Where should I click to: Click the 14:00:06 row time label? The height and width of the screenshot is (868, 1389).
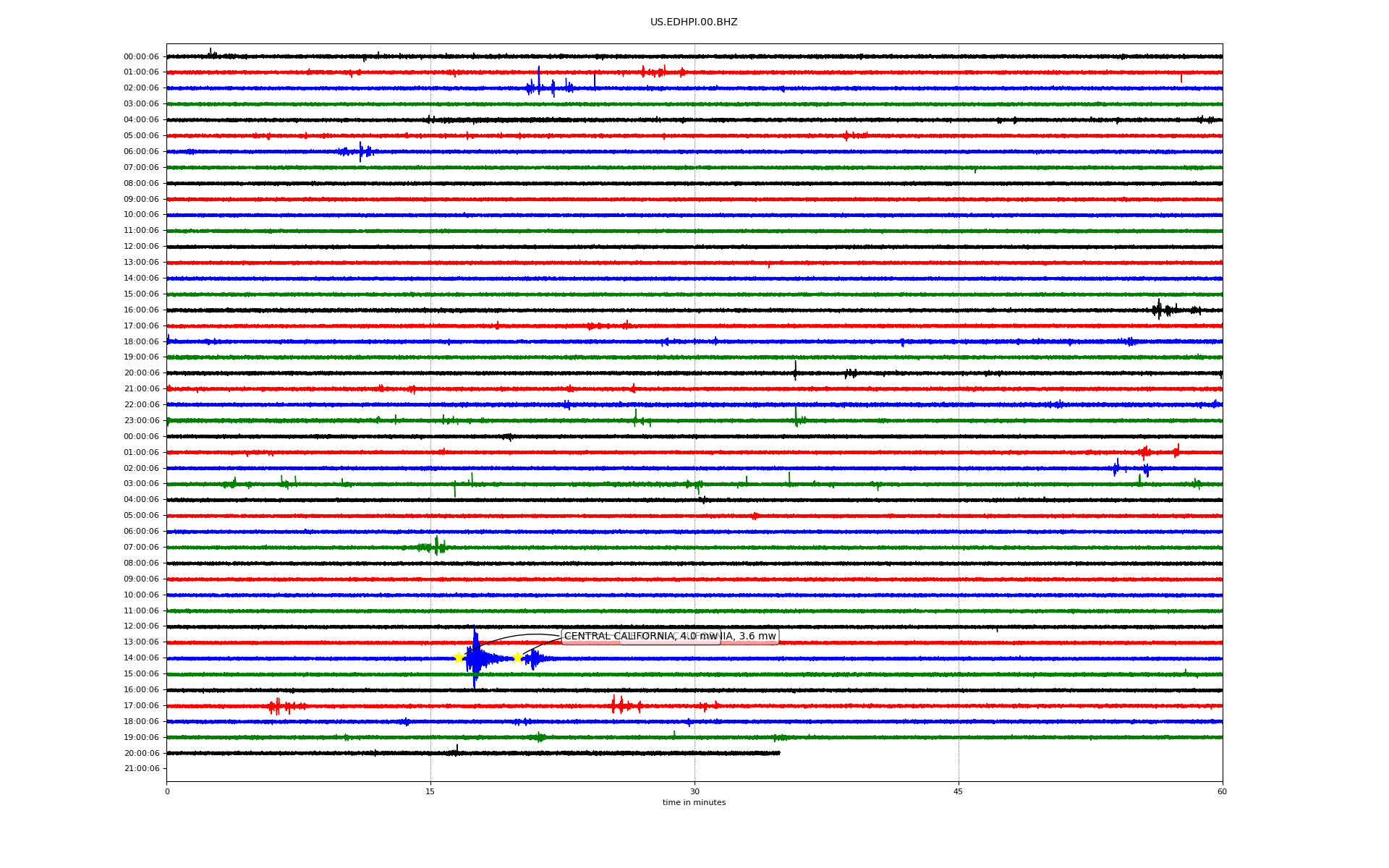pos(141,658)
